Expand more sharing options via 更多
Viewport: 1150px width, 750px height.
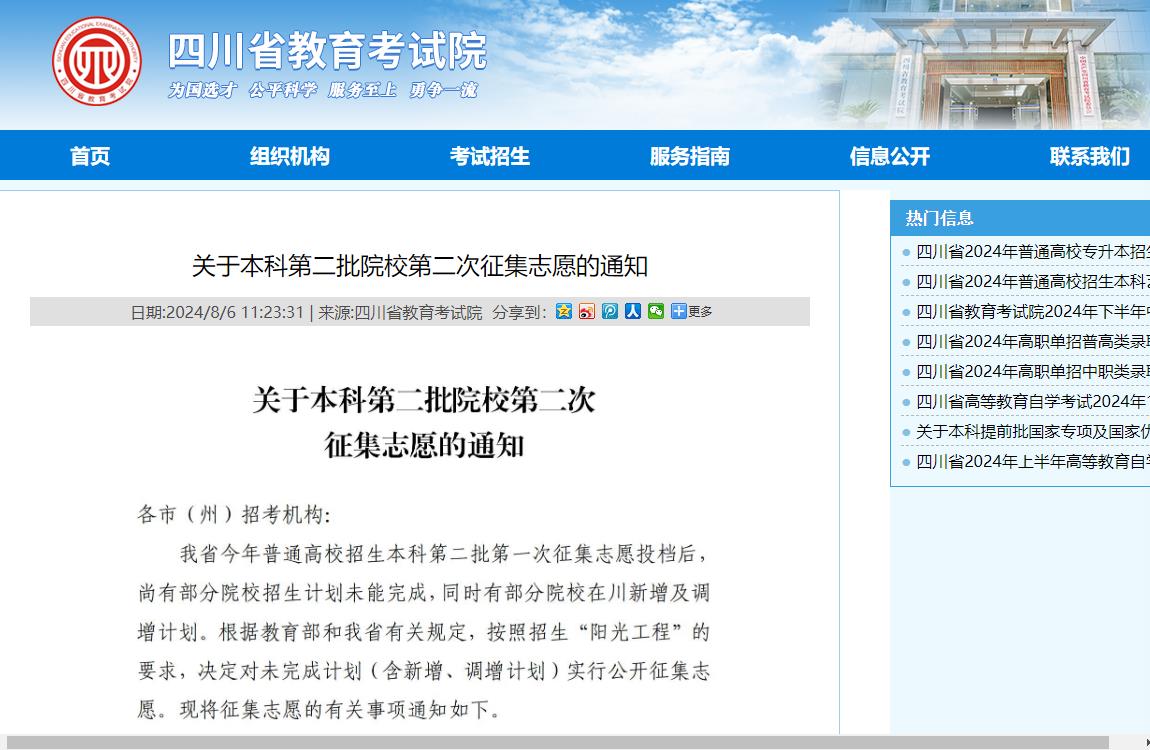tap(698, 311)
